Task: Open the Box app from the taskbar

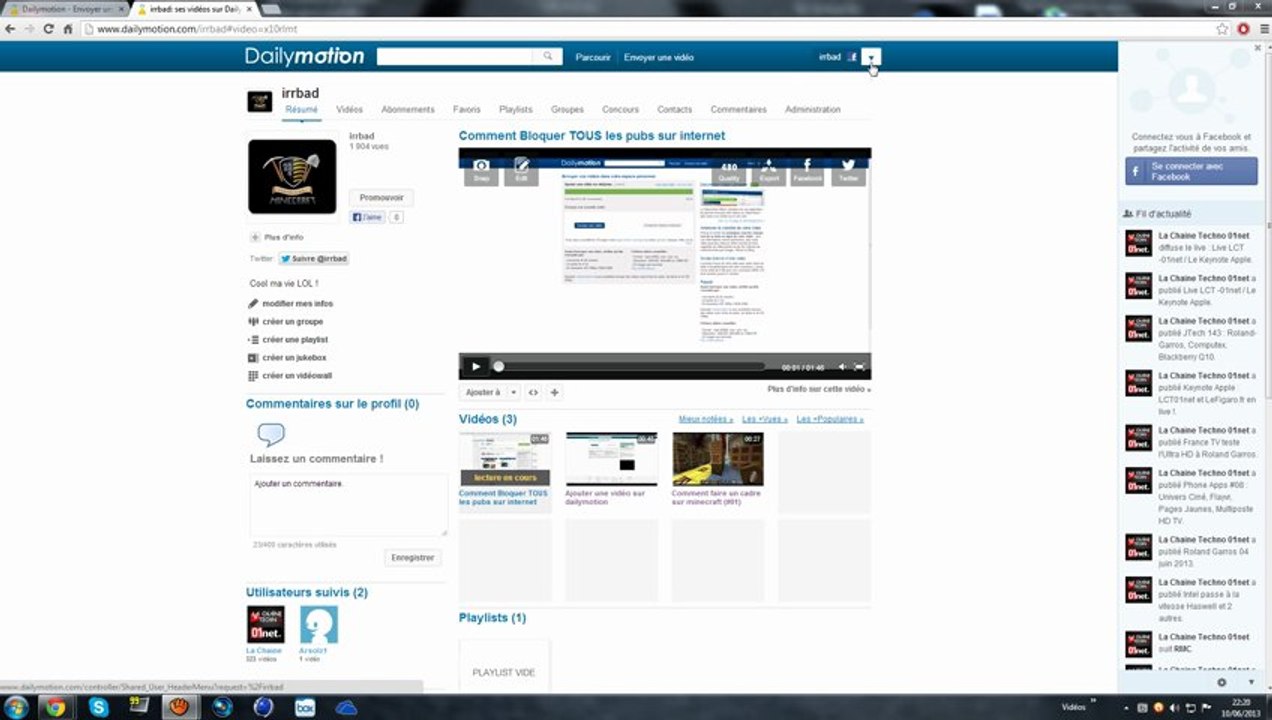Action: coord(305,707)
